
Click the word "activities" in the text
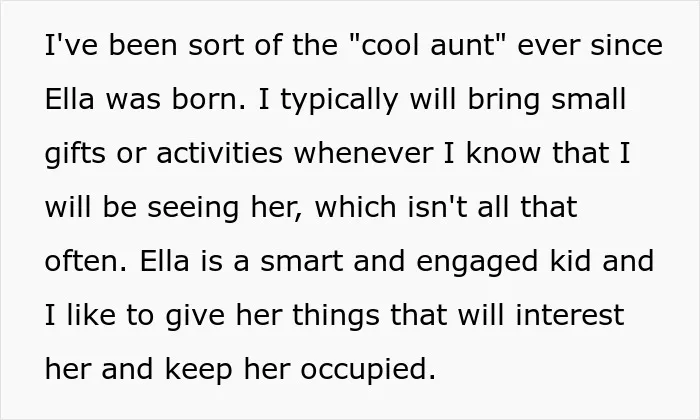click(220, 153)
